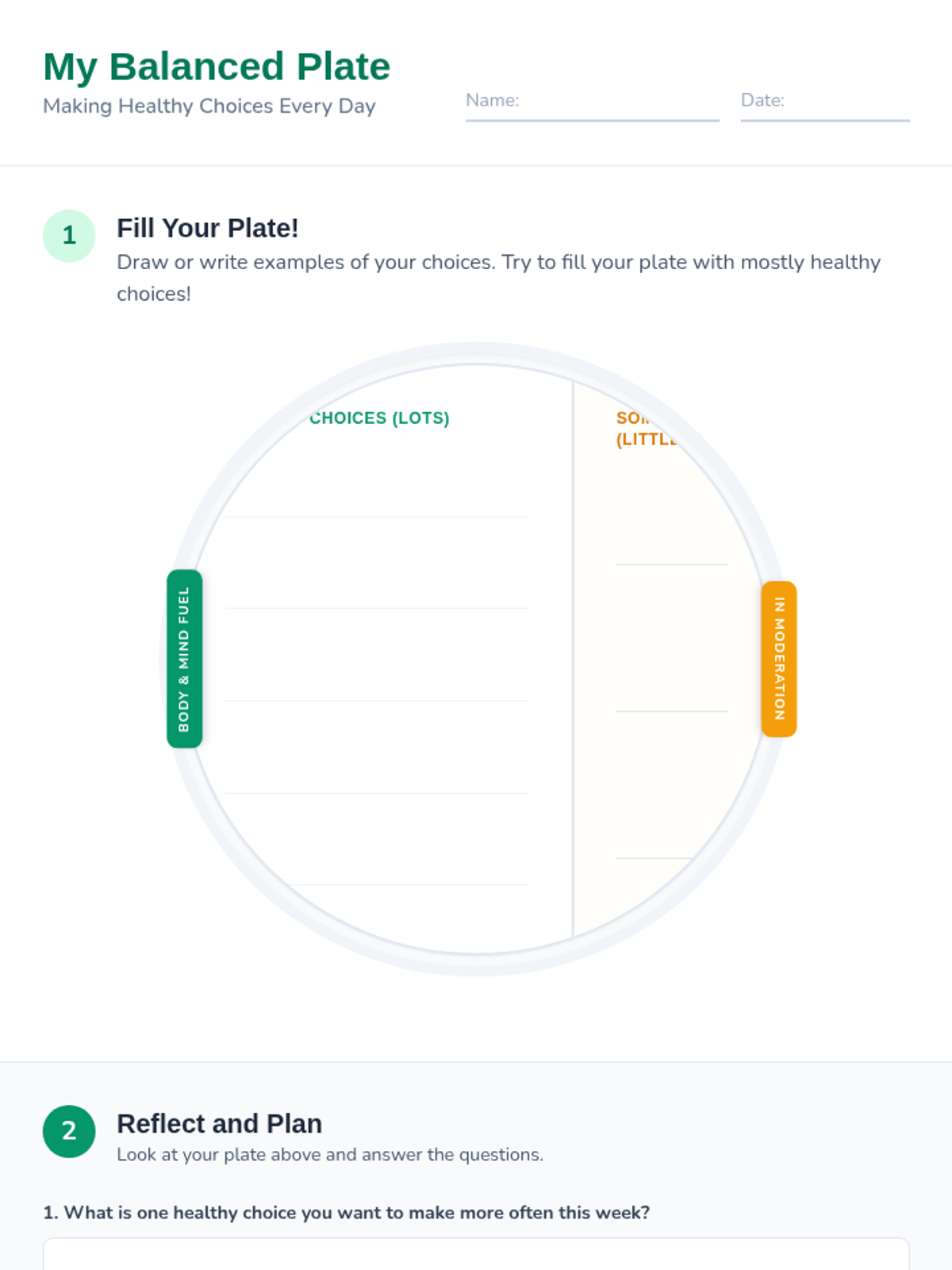Viewport: 952px width, 1270px height.
Task: Click the "Reflect and Plan" heading
Action: (x=219, y=1124)
